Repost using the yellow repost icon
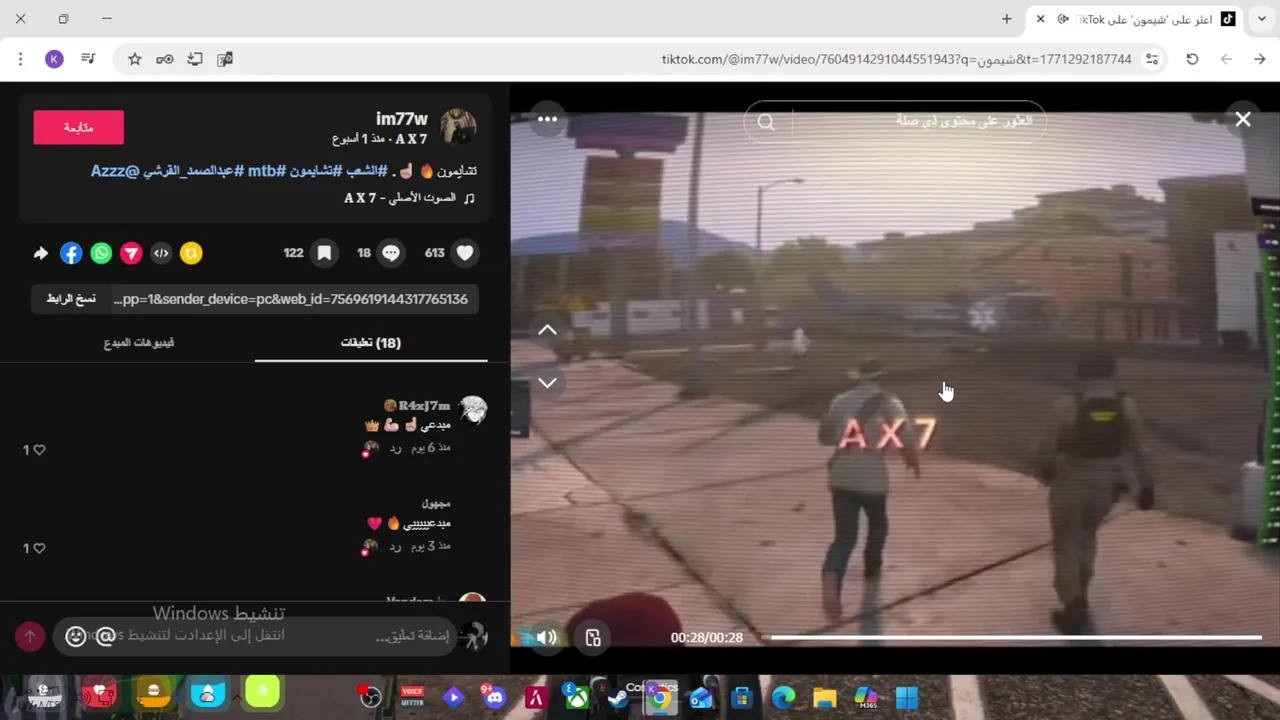This screenshot has height=720, width=1280. click(191, 254)
